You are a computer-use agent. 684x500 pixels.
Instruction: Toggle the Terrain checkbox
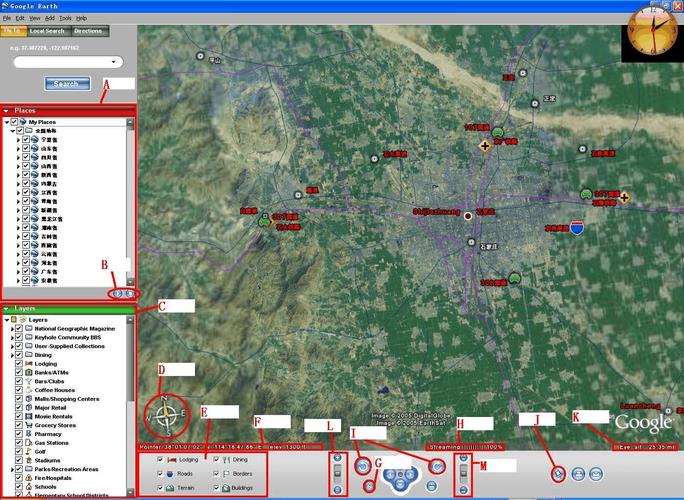point(161,487)
